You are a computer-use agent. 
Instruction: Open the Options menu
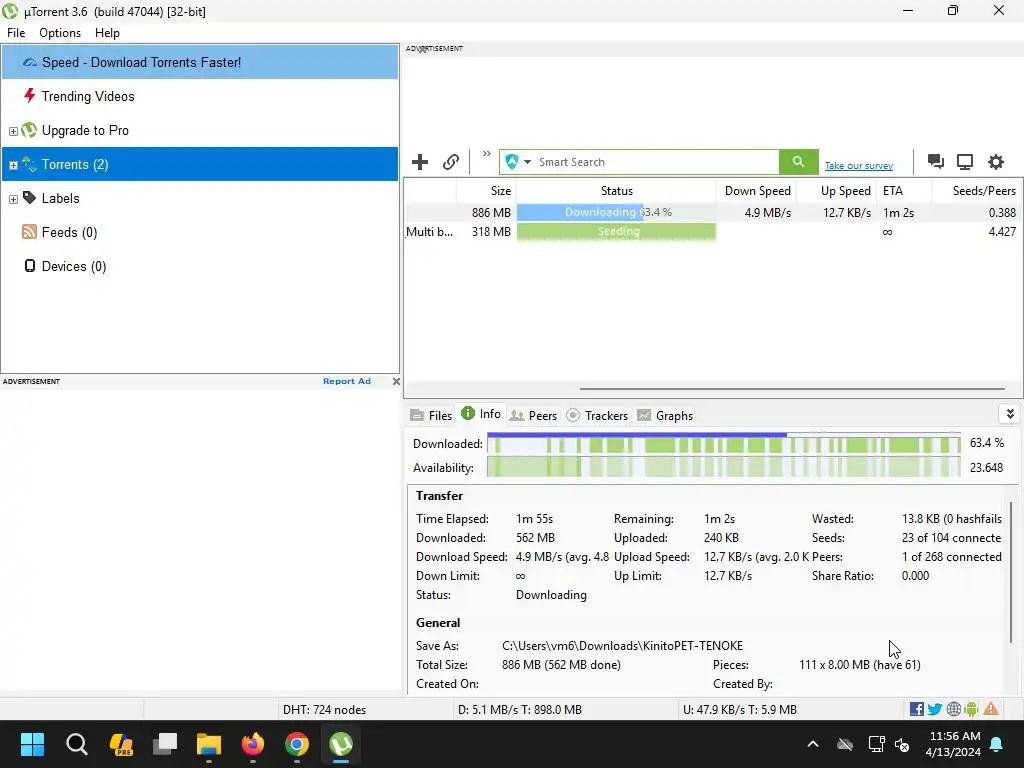pyautogui.click(x=60, y=33)
